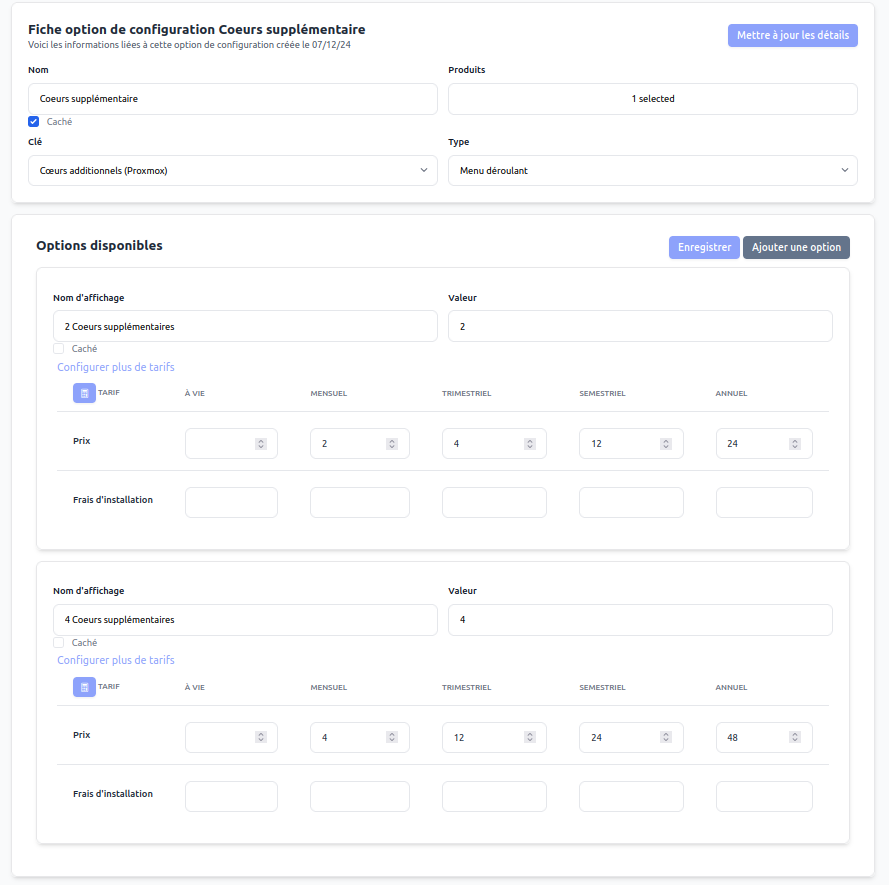The image size is (889, 885).
Task: Open the Produits selector showing 1 selected
Action: [652, 99]
